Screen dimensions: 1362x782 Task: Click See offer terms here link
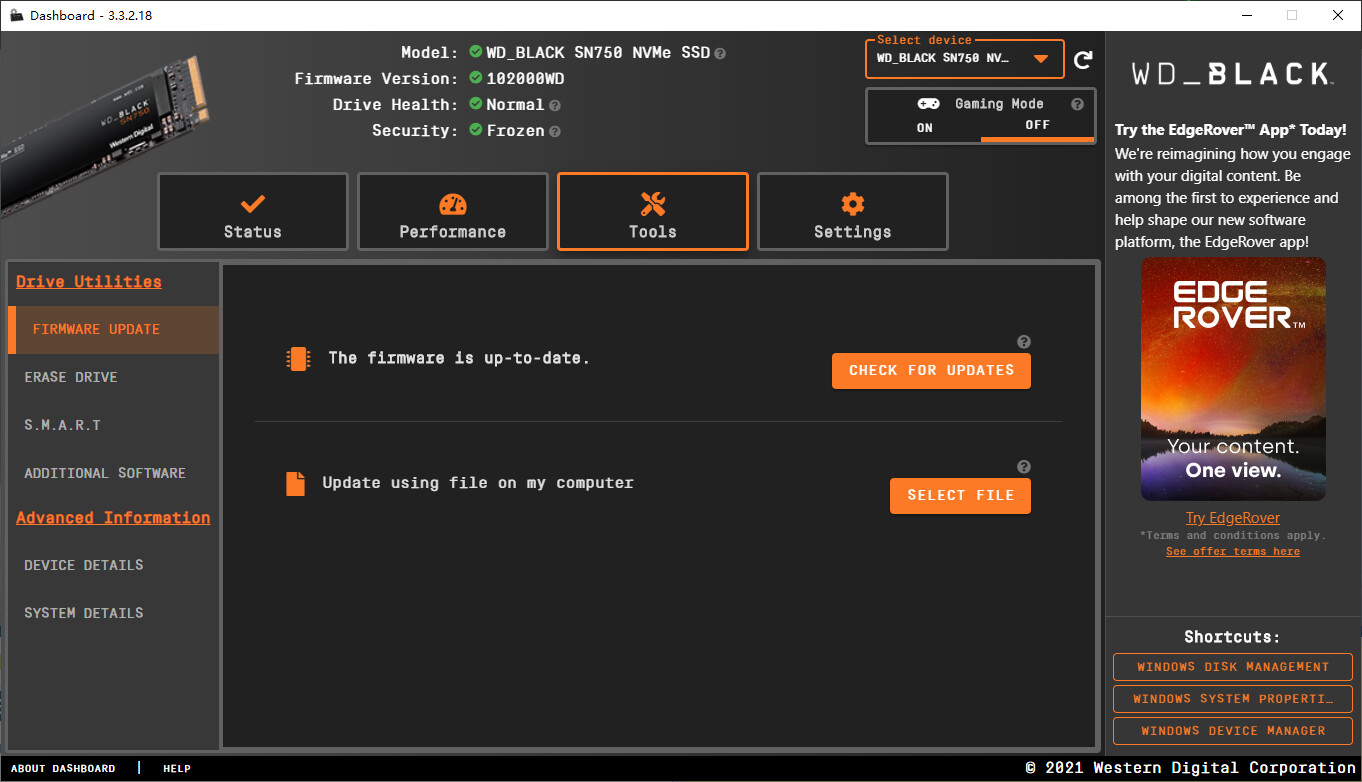coord(1233,552)
